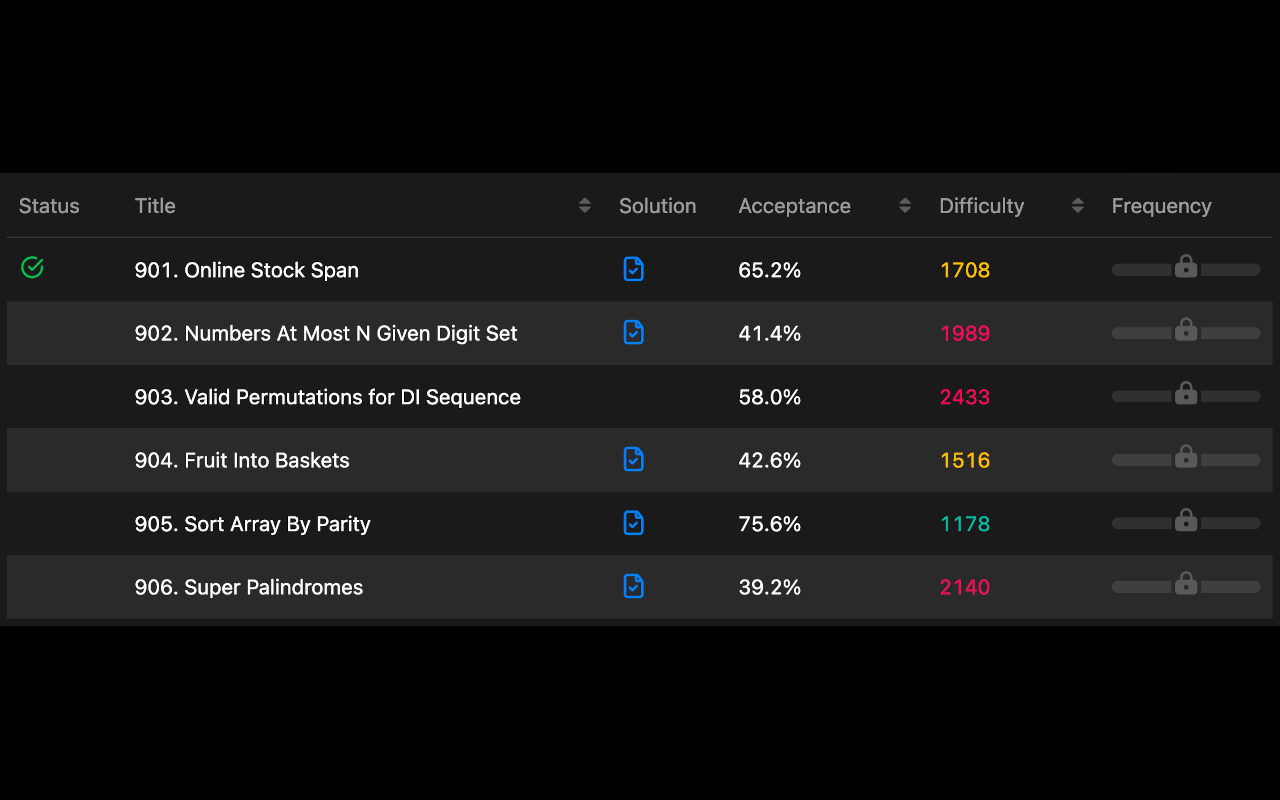Open solution icon for Fruit Into Baskets

[x=633, y=459]
